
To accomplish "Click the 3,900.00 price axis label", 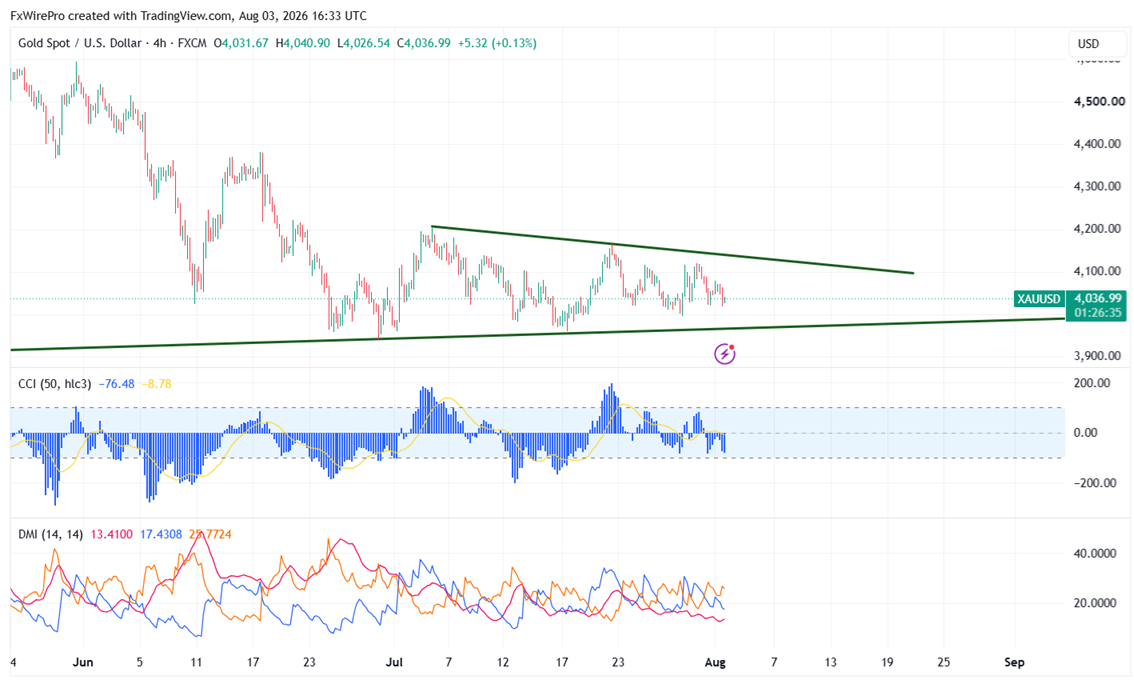I will 1099,356.
